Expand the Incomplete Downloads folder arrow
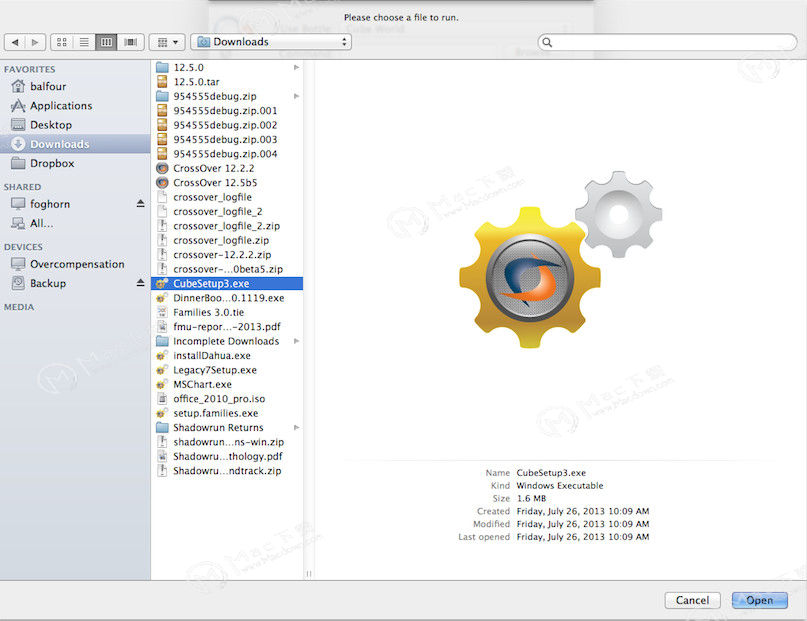Viewport: 807px width, 621px height. tap(296, 341)
